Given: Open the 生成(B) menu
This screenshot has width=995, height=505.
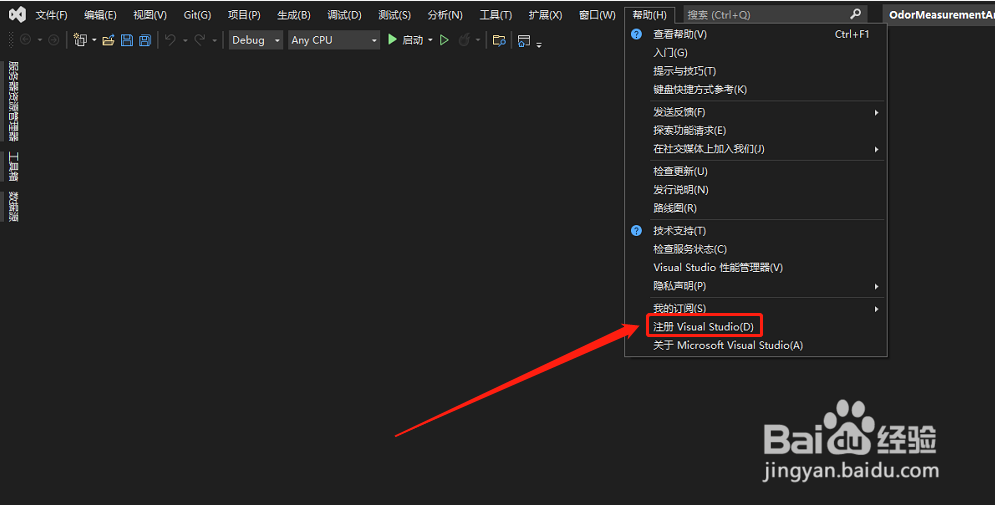Looking at the screenshot, I should [x=294, y=15].
